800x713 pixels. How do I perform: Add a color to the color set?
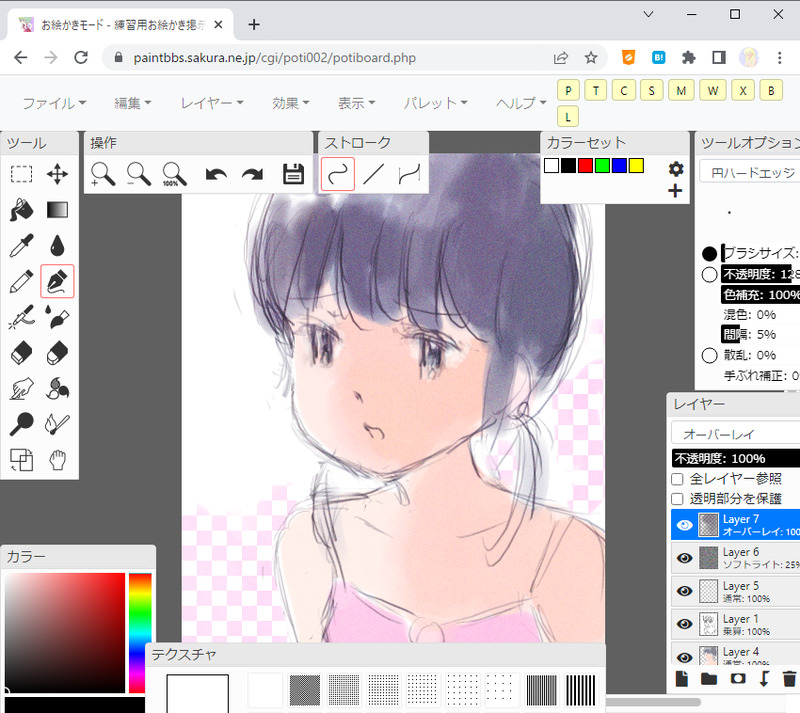point(675,191)
